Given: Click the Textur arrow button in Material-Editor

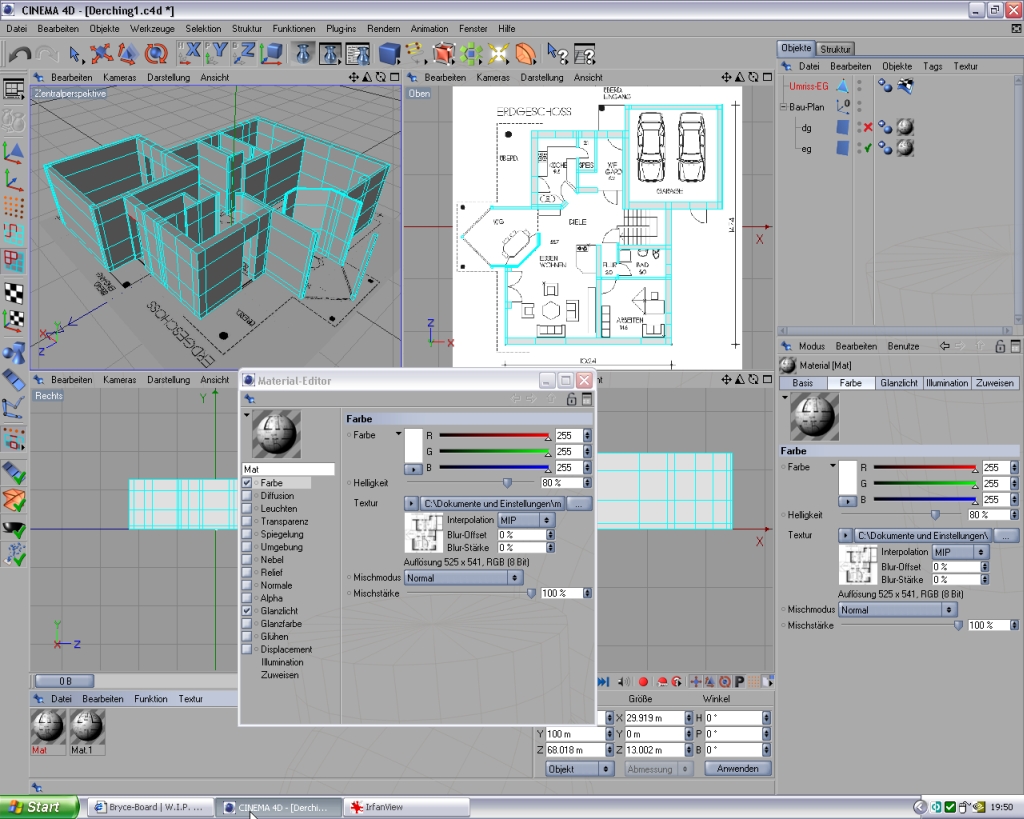Looking at the screenshot, I should point(411,504).
